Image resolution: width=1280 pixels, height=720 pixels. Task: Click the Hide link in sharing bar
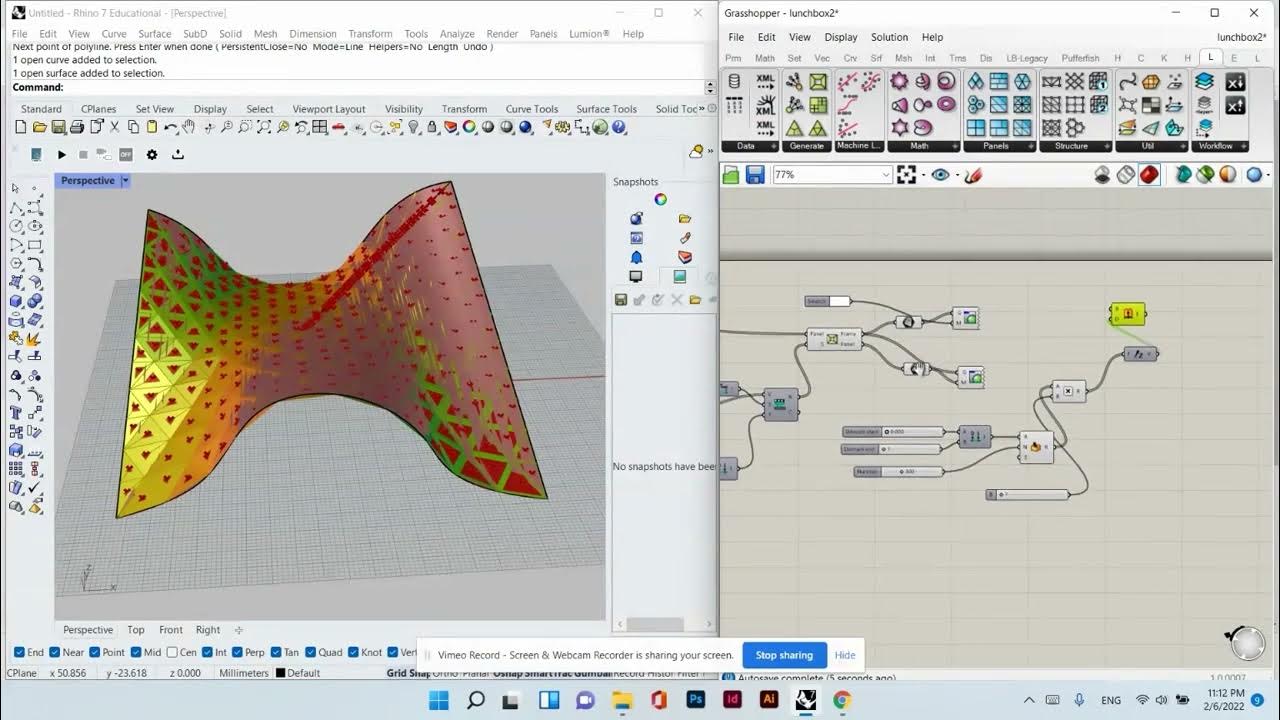pyautogui.click(x=845, y=655)
